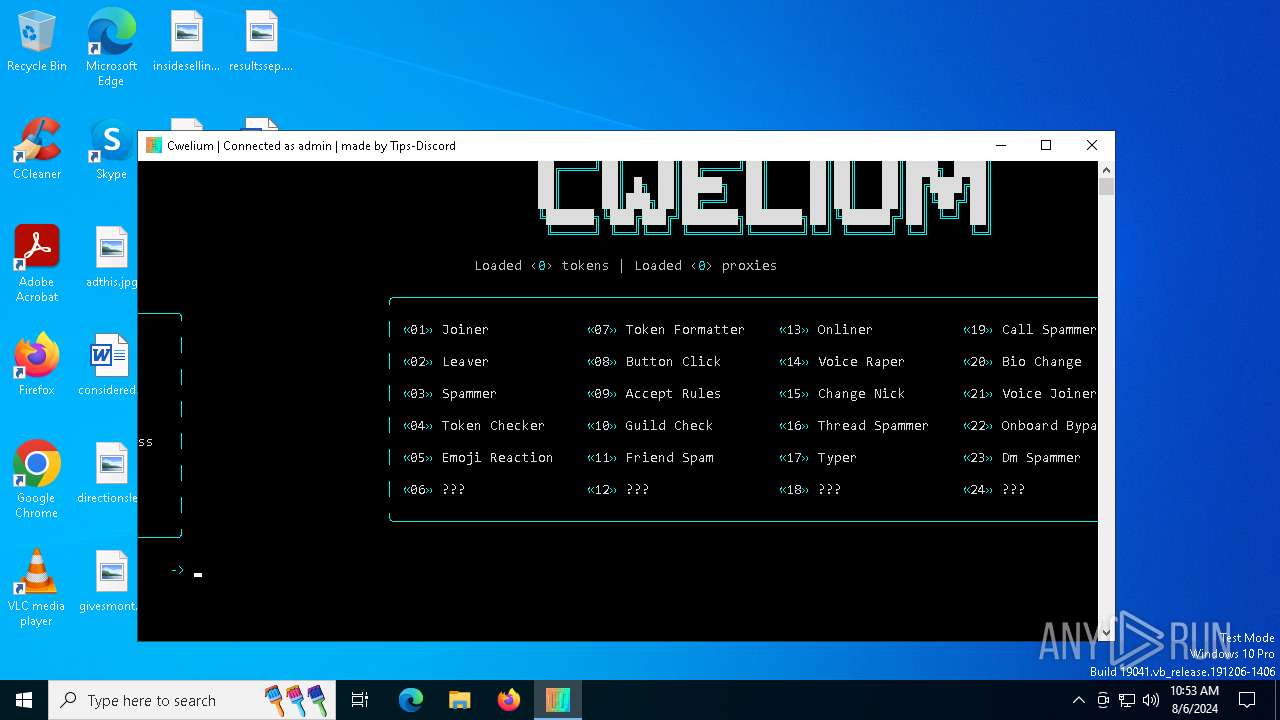Click the "05 Emoji Reaction" text

(478, 458)
